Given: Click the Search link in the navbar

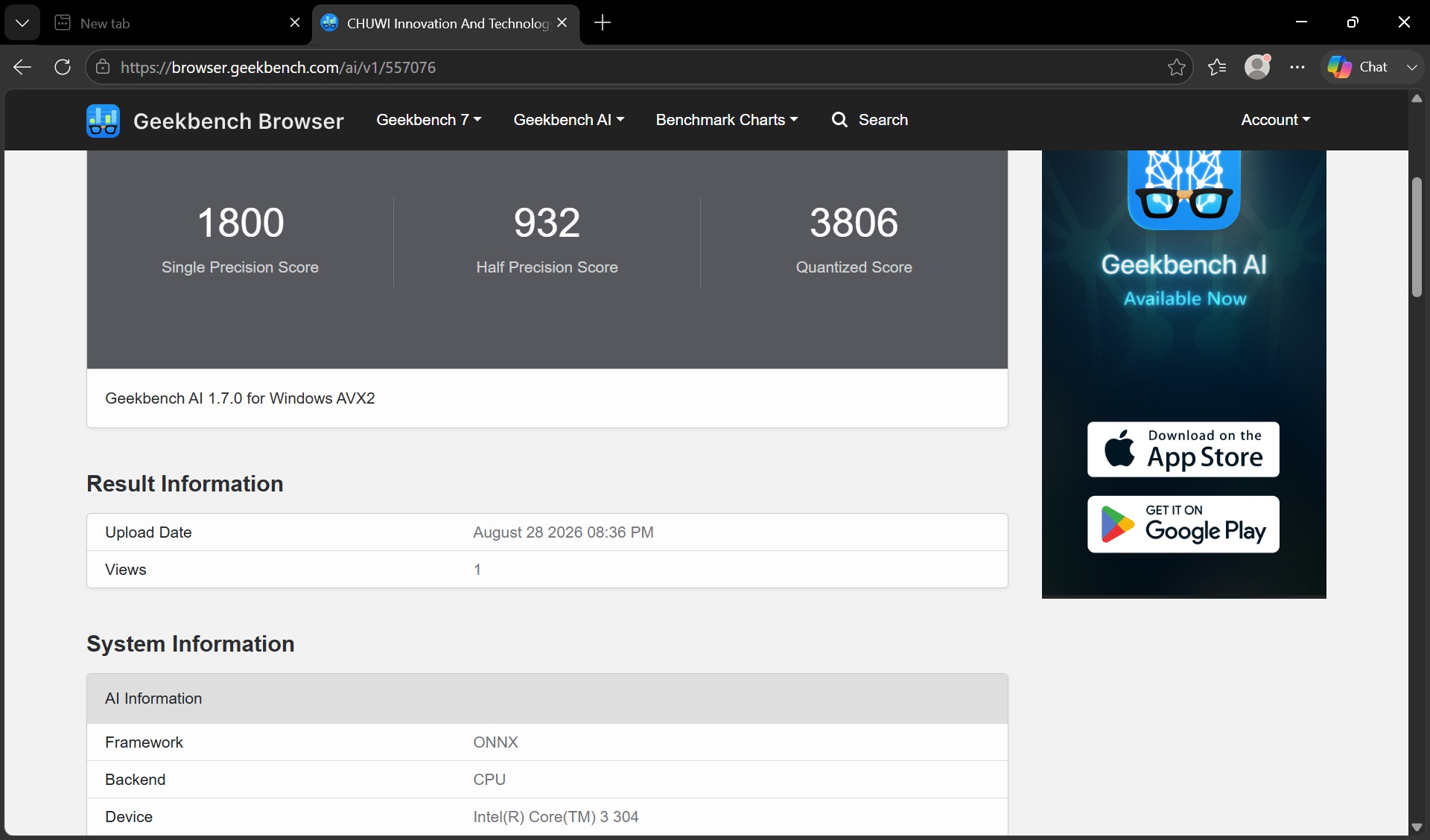Looking at the screenshot, I should pyautogui.click(x=870, y=120).
